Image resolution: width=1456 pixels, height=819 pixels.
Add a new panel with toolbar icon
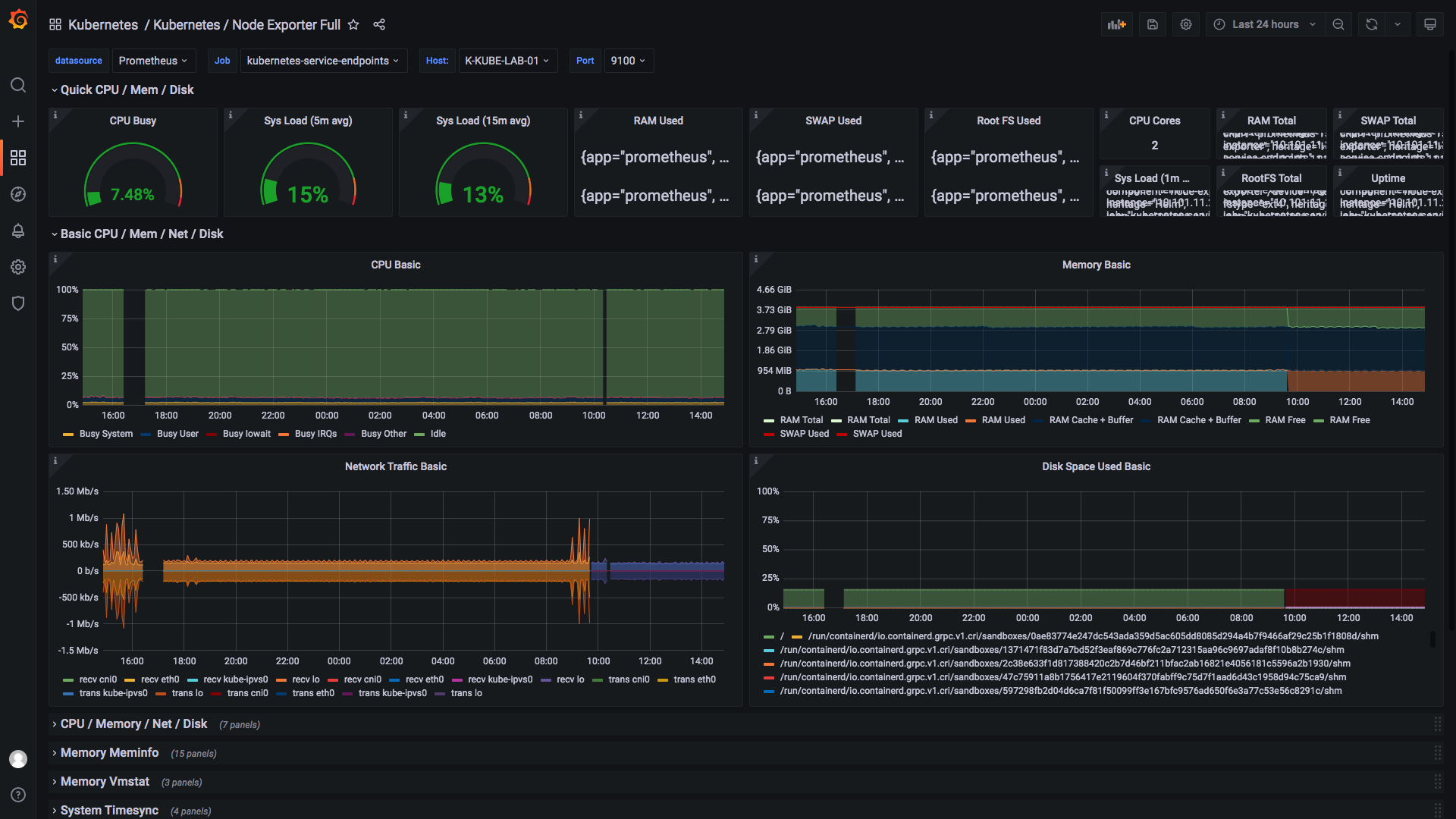click(1117, 24)
